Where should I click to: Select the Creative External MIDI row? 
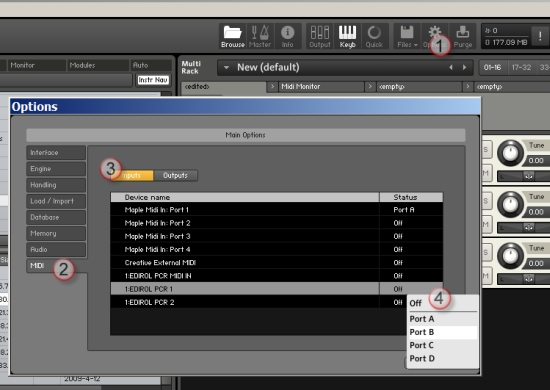[x=276, y=263]
